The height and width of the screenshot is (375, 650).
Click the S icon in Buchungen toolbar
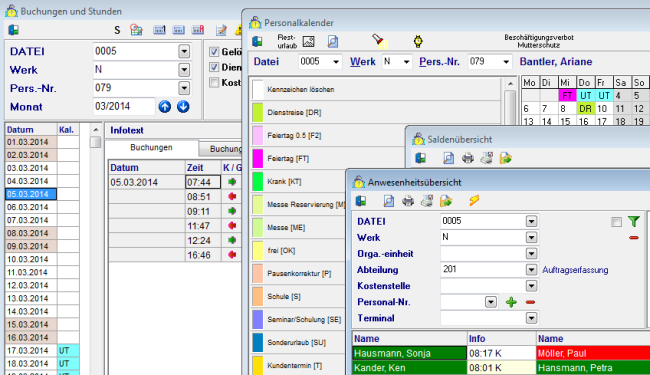coord(117,30)
